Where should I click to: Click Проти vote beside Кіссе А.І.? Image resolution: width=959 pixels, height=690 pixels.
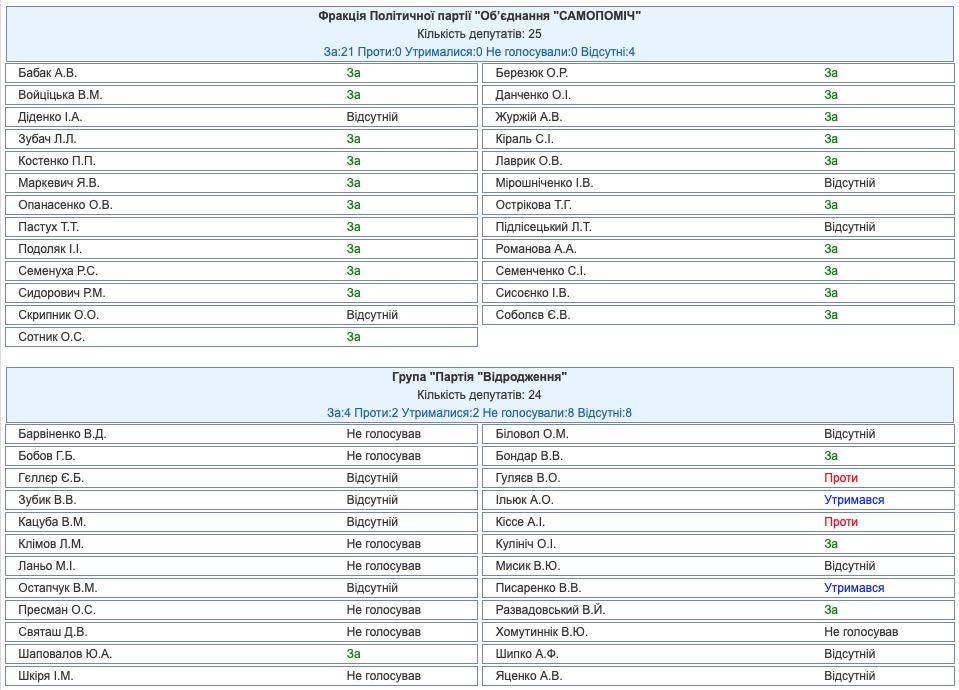[x=841, y=522]
